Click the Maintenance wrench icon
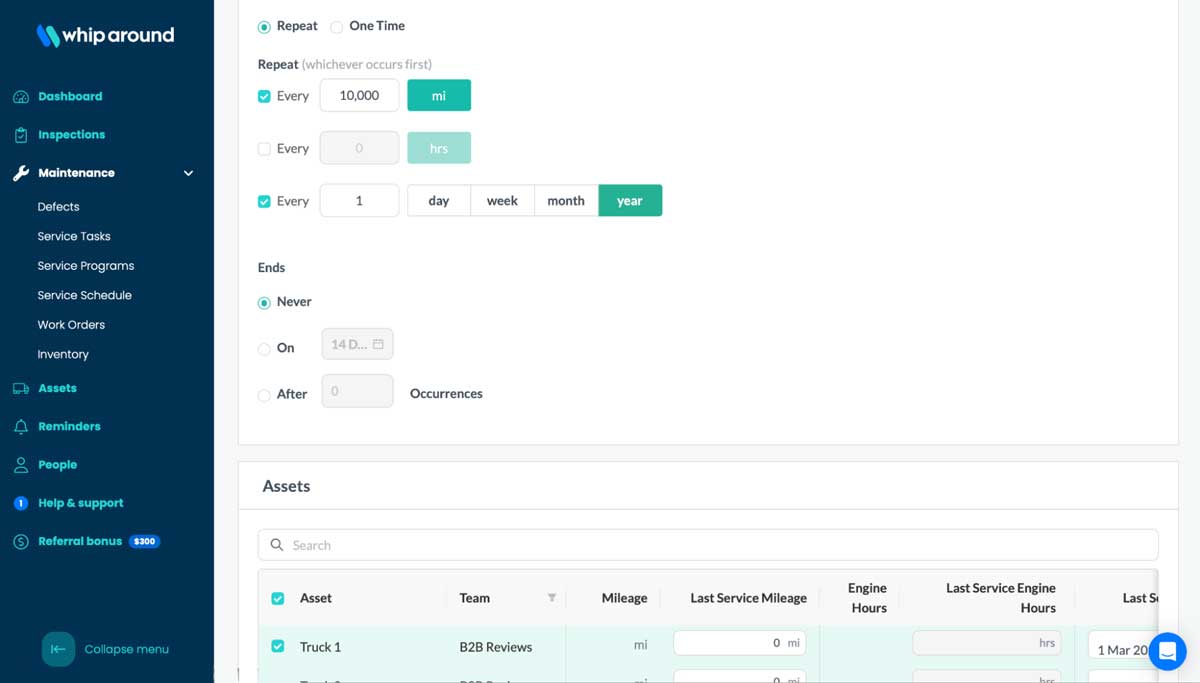 coord(20,172)
